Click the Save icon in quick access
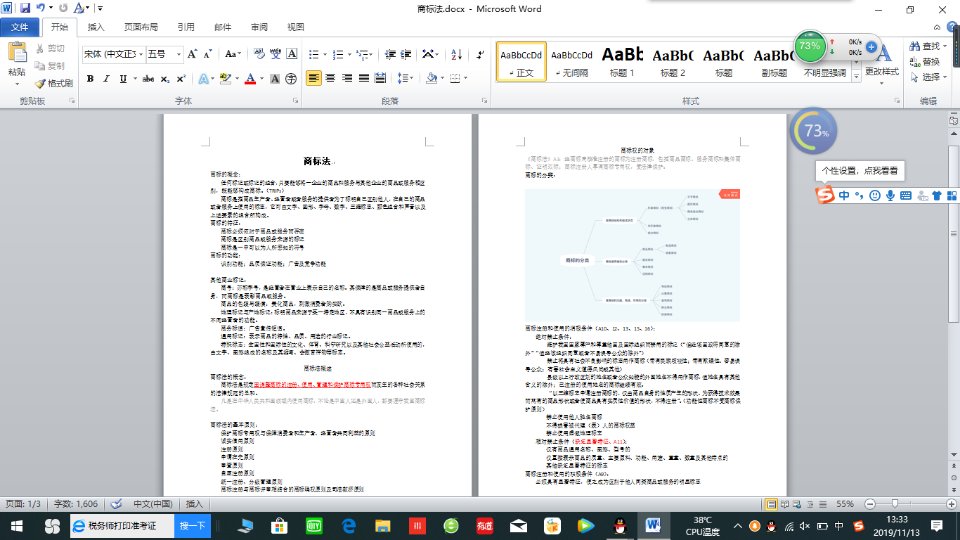This screenshot has width=960, height=540. [x=25, y=9]
